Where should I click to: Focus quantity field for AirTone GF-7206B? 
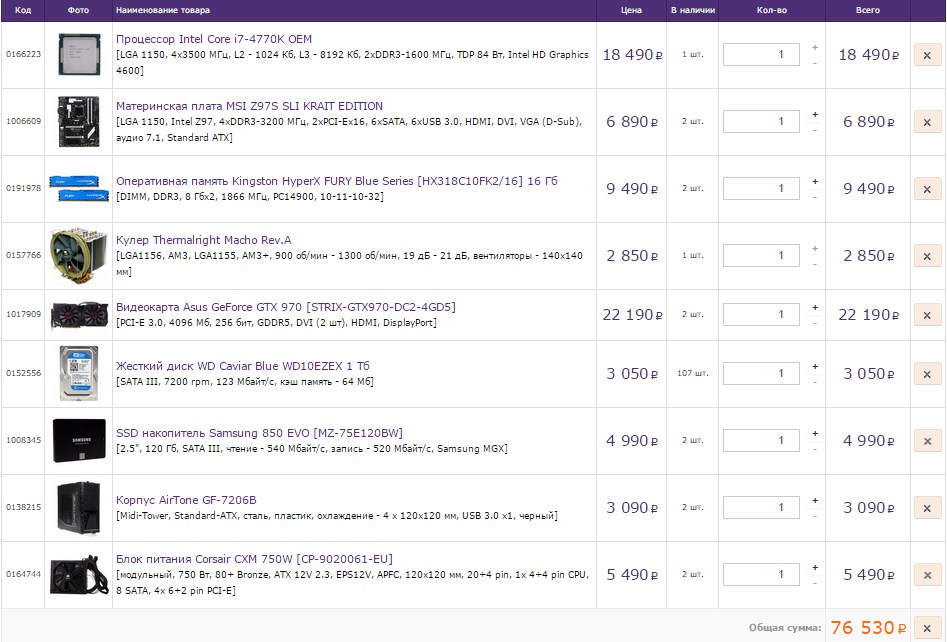coord(761,509)
